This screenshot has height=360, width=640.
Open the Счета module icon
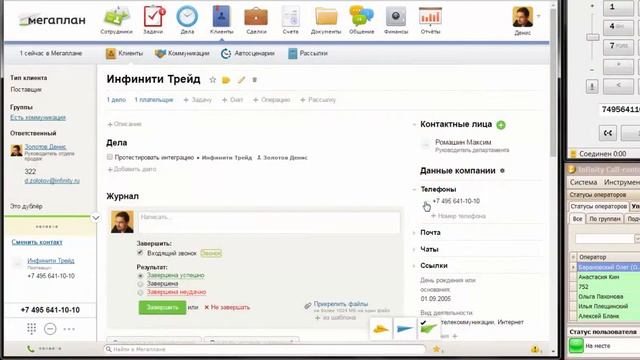pos(291,17)
